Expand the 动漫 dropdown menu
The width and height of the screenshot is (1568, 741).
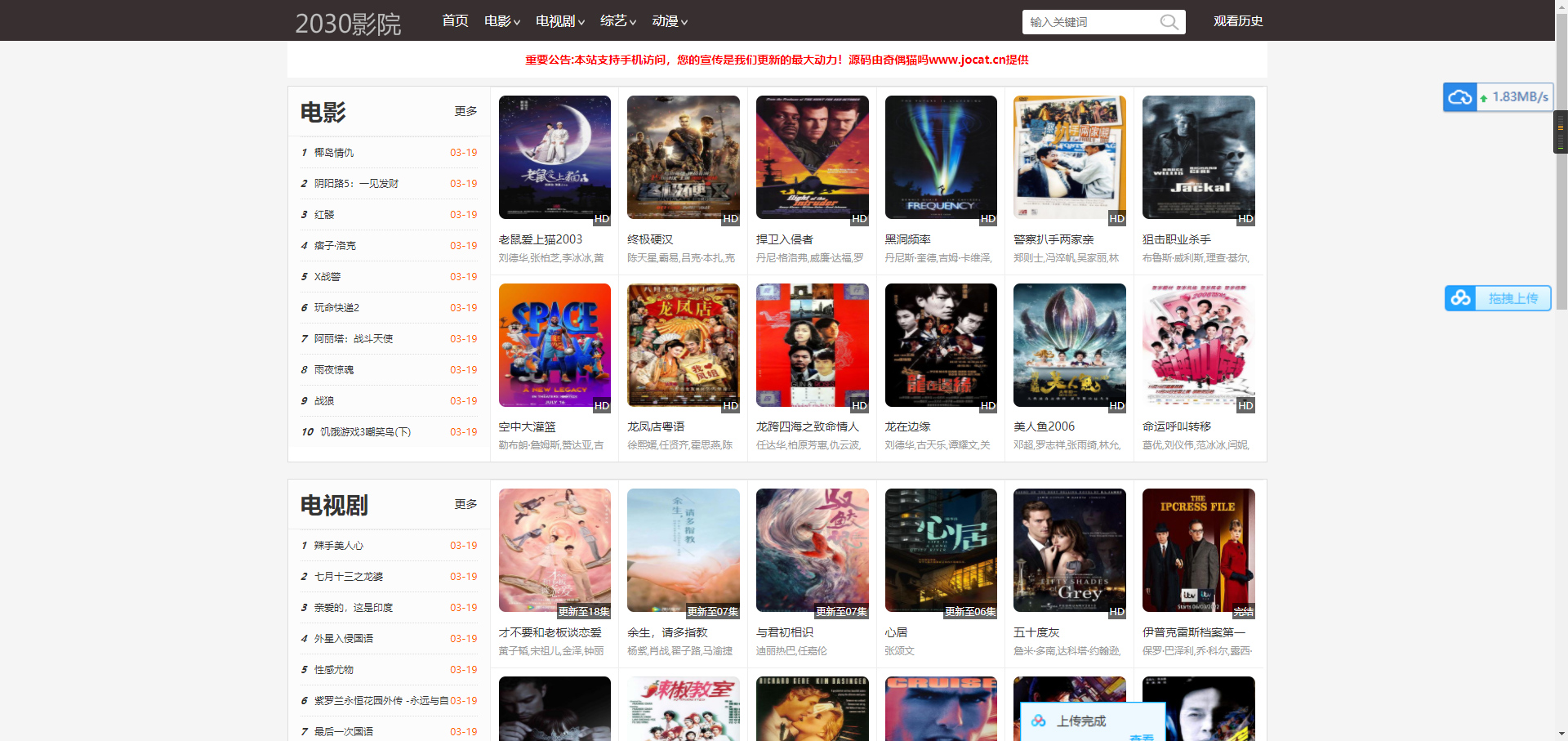[x=670, y=21]
